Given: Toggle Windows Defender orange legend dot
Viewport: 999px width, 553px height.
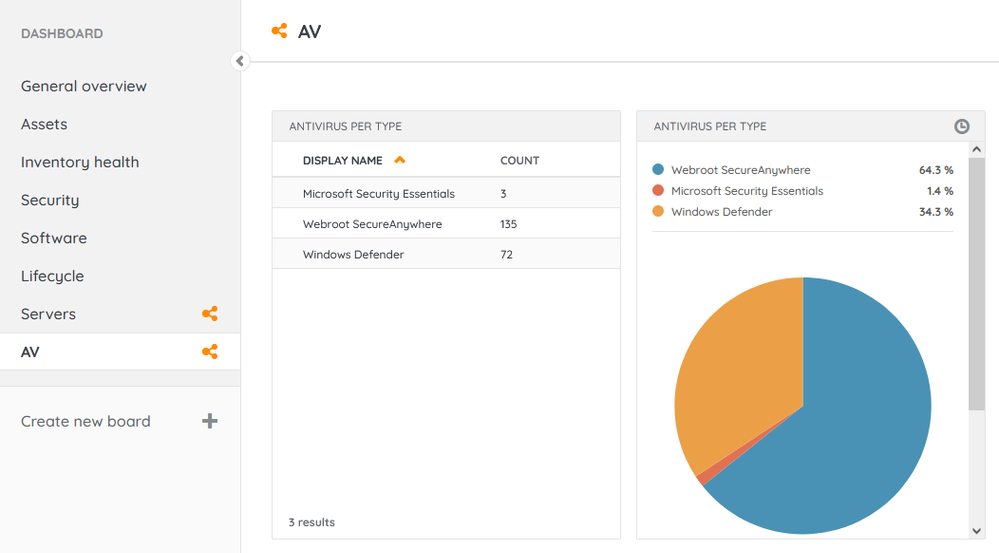Looking at the screenshot, I should (658, 212).
